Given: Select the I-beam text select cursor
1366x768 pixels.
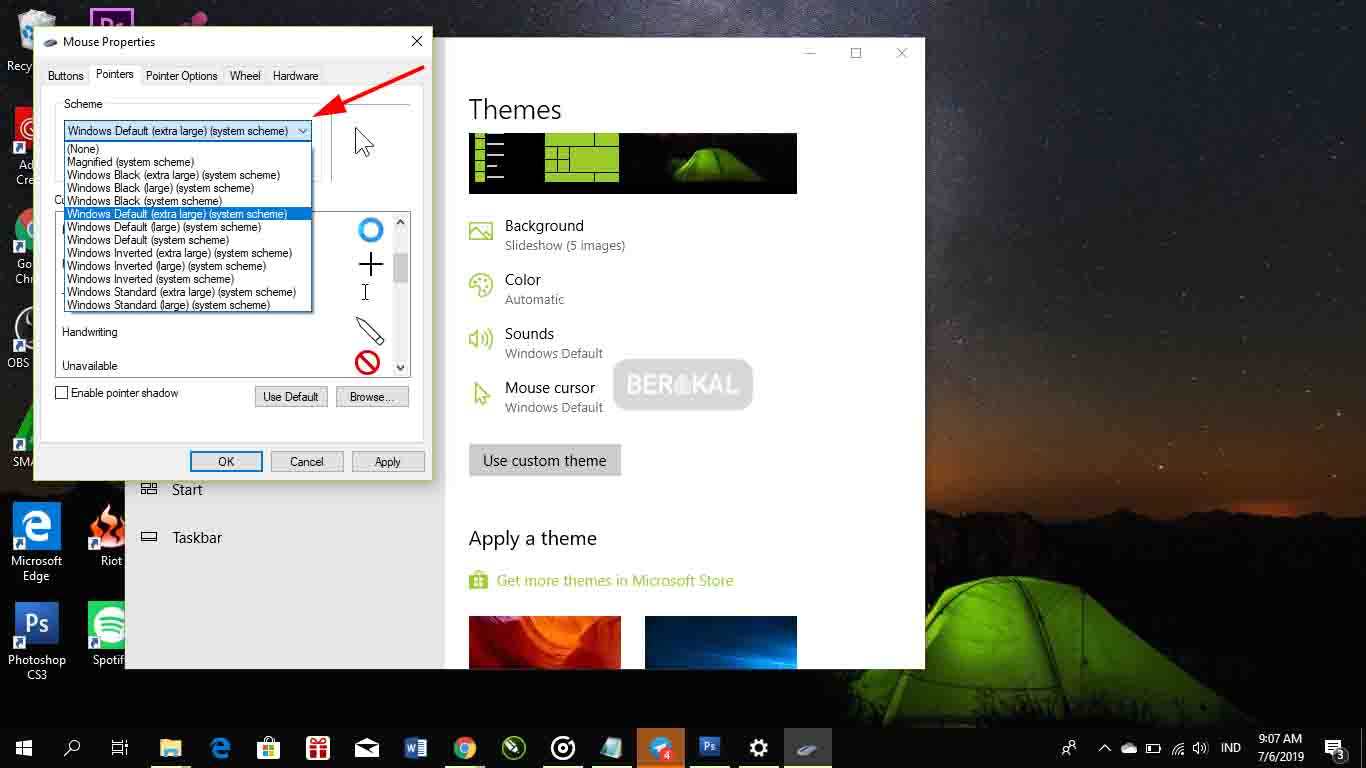Looking at the screenshot, I should pos(365,292).
